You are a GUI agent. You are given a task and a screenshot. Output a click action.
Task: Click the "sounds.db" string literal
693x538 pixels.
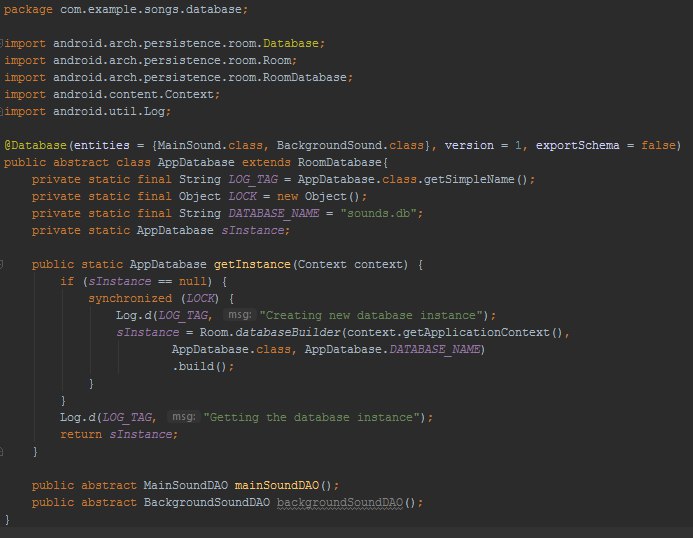378,214
